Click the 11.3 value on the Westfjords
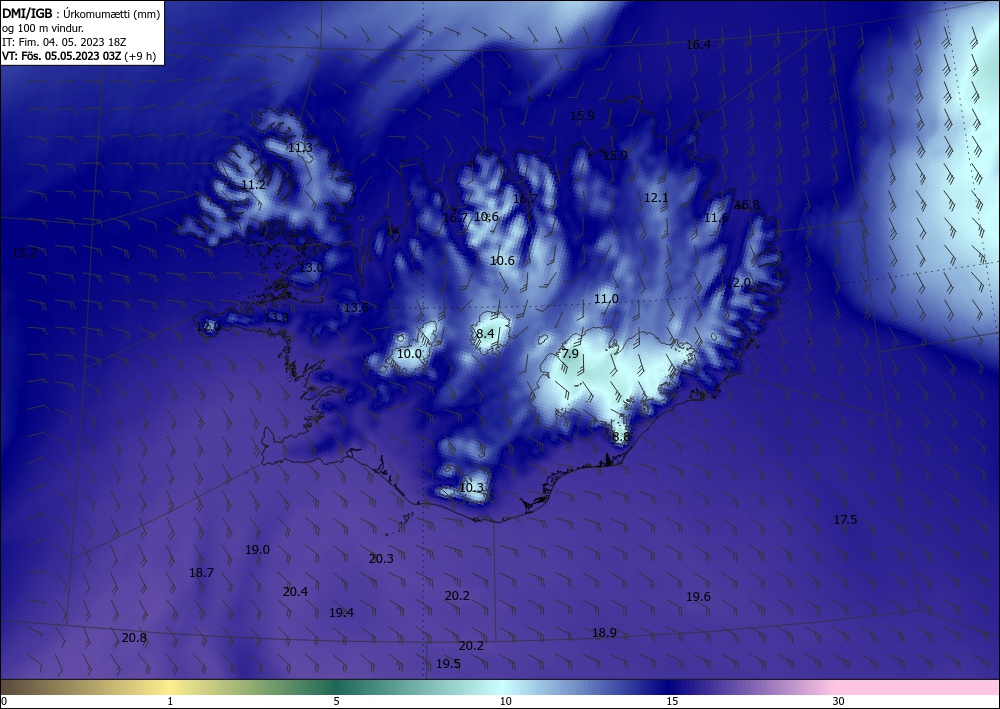The height and width of the screenshot is (709, 1000). tap(300, 148)
